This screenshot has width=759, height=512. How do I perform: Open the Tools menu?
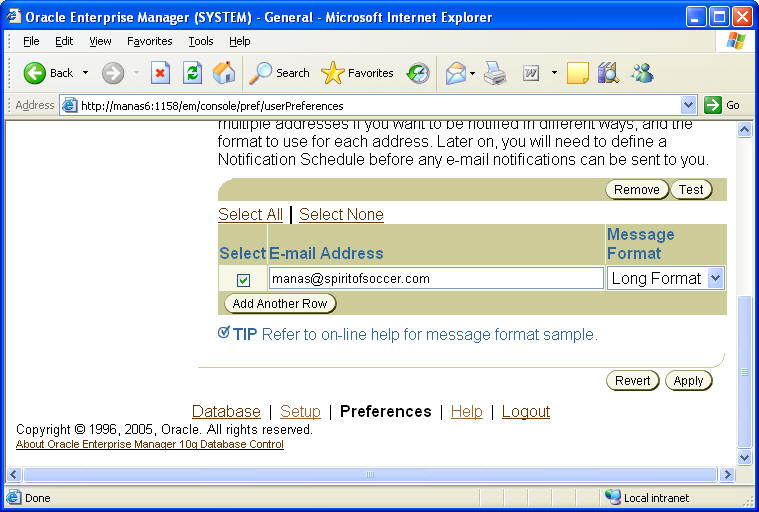pyautogui.click(x=201, y=41)
